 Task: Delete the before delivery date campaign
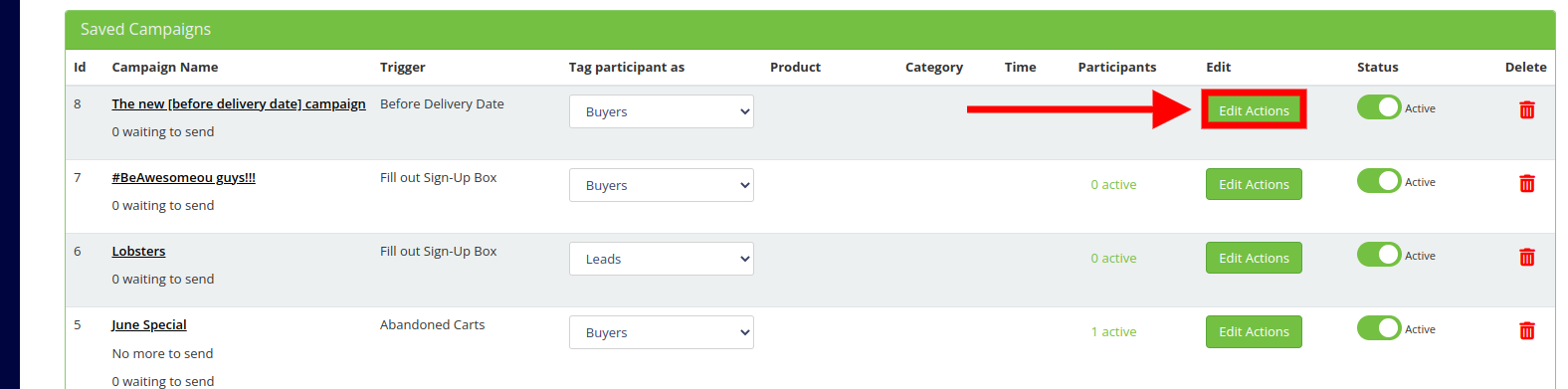pyautogui.click(x=1526, y=109)
